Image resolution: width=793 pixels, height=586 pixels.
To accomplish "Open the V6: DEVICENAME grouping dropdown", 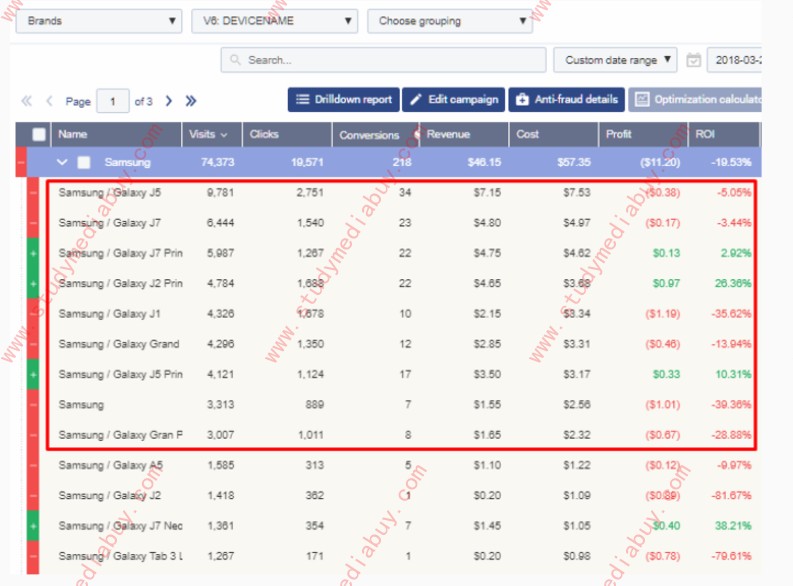I will pos(274,21).
